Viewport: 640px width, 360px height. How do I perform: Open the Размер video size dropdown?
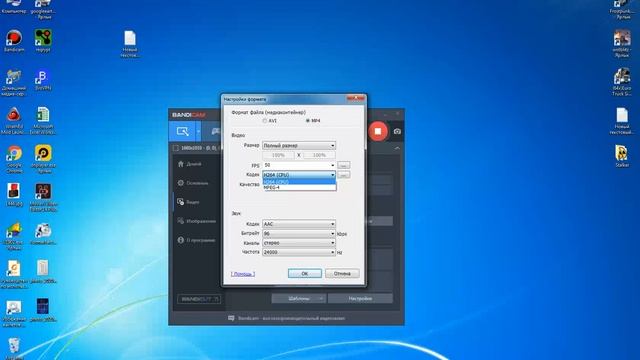[299, 146]
